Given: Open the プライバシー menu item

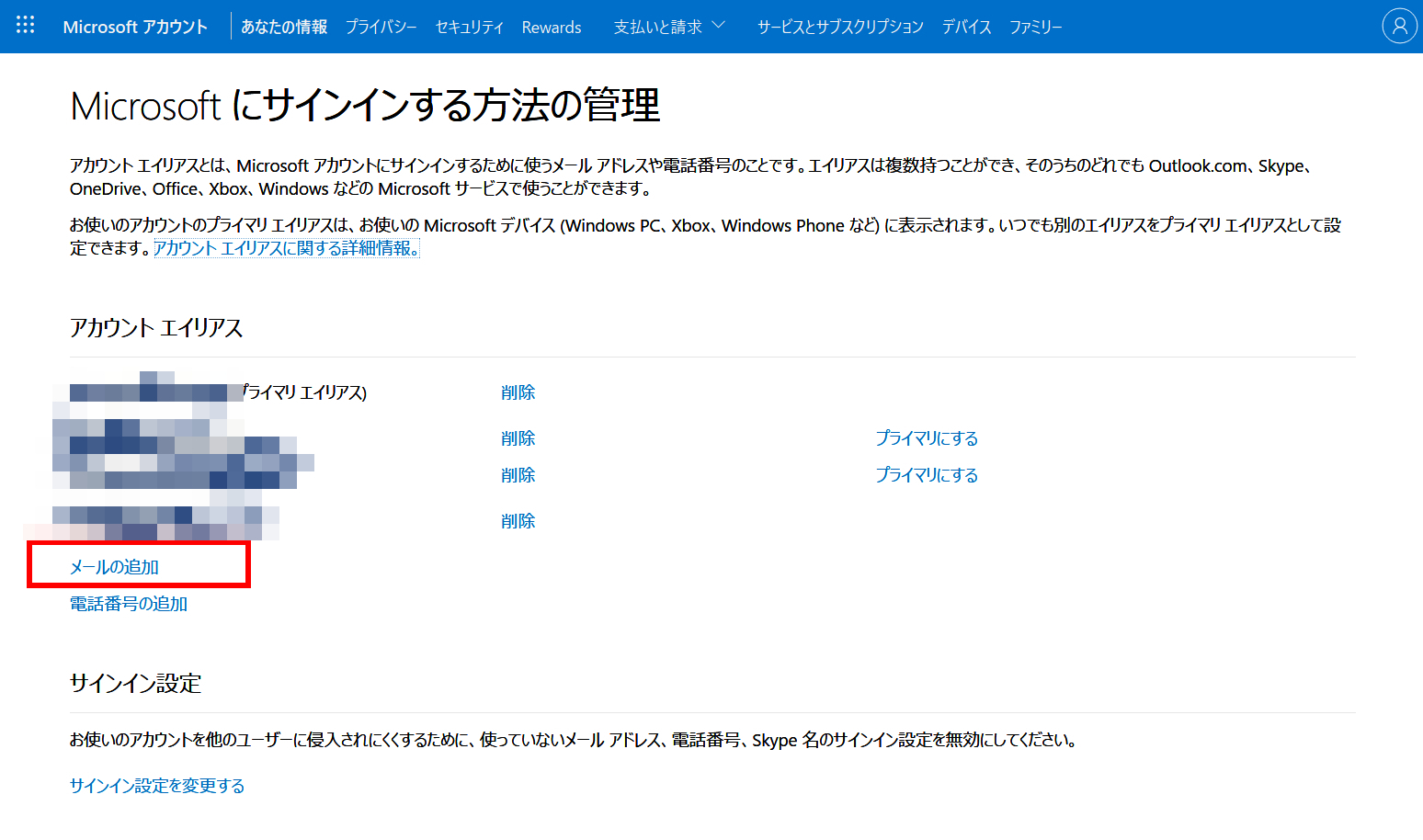Looking at the screenshot, I should (381, 27).
